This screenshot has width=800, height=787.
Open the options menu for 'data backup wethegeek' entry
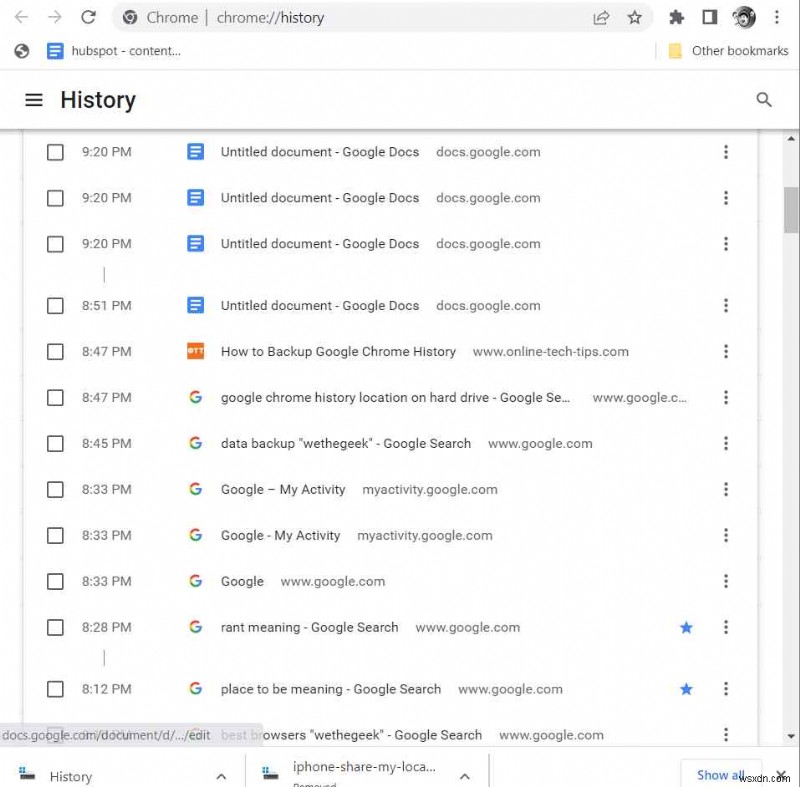pyautogui.click(x=726, y=443)
